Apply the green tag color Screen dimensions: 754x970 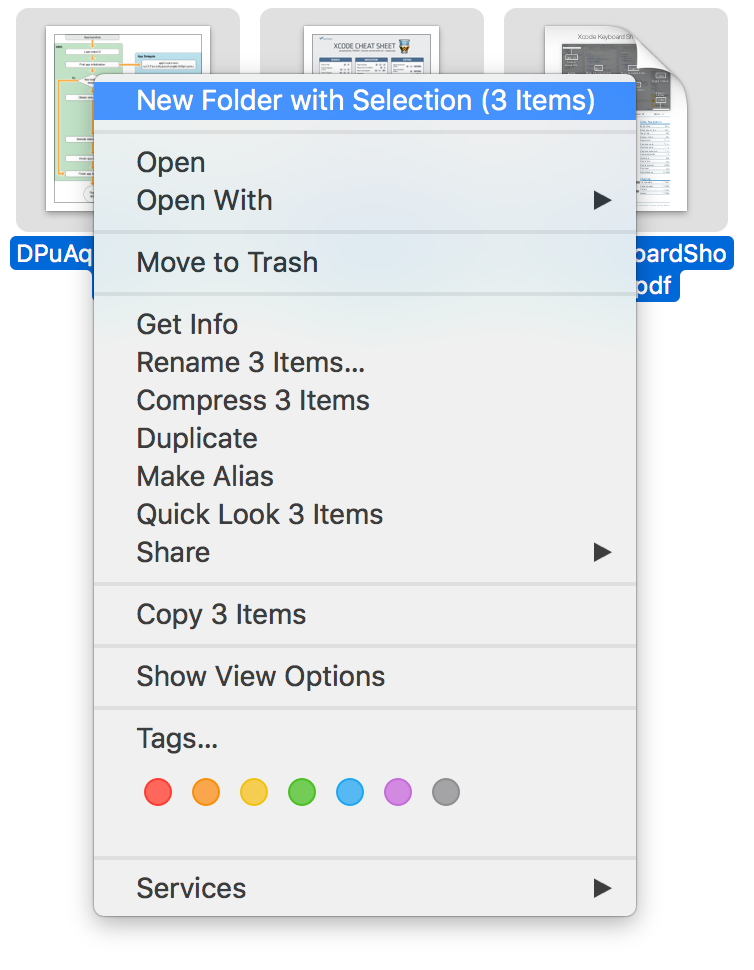(x=302, y=793)
